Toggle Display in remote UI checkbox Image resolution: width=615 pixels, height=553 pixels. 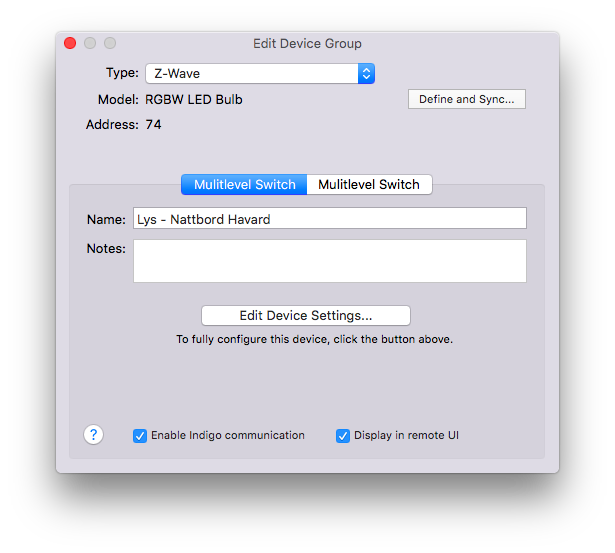(x=343, y=436)
